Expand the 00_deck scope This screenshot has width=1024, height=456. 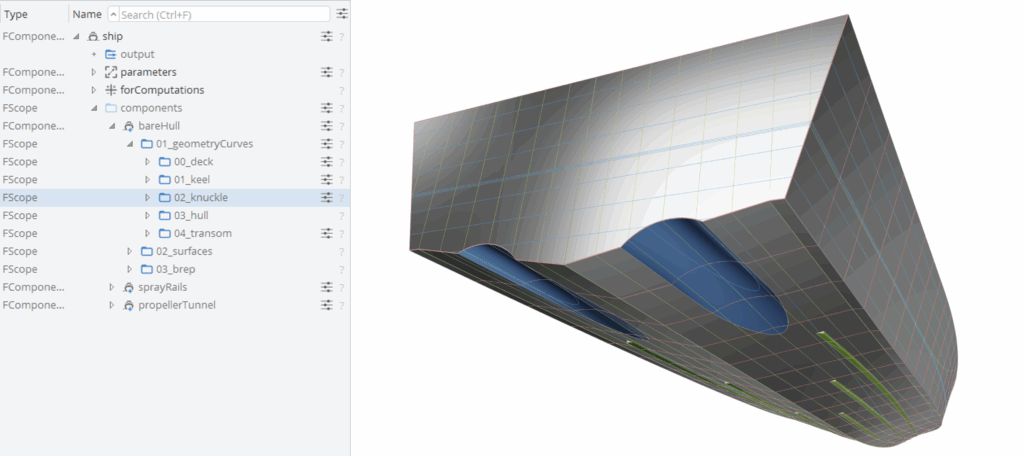click(148, 162)
